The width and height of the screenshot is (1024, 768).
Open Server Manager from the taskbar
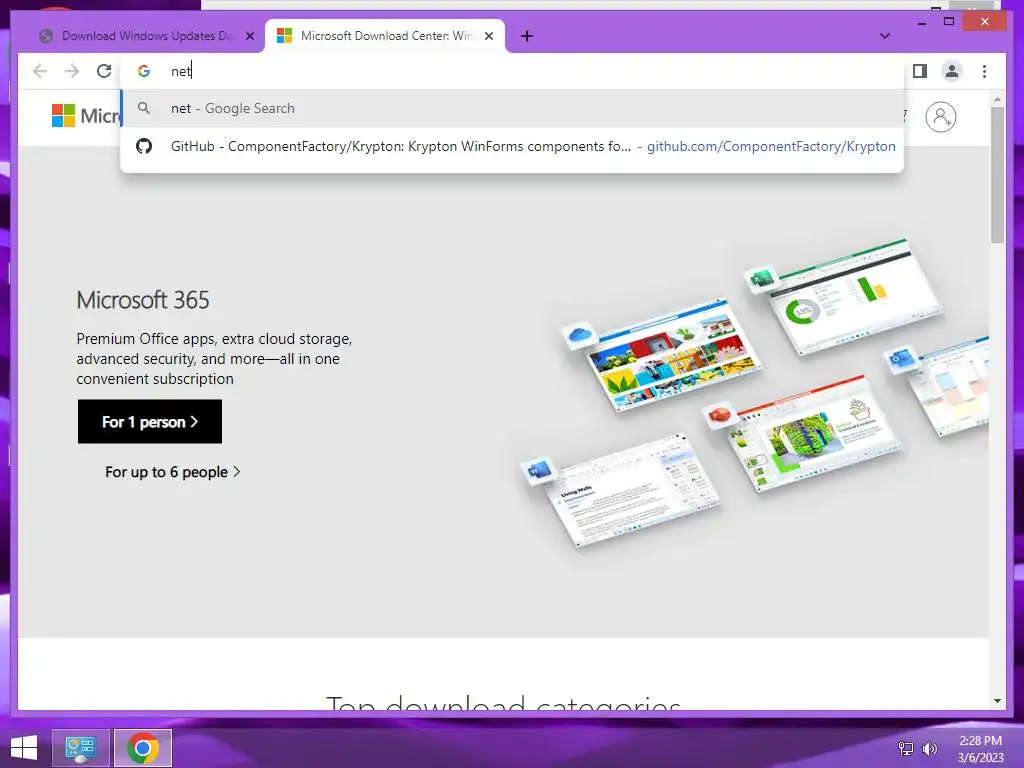click(80, 748)
